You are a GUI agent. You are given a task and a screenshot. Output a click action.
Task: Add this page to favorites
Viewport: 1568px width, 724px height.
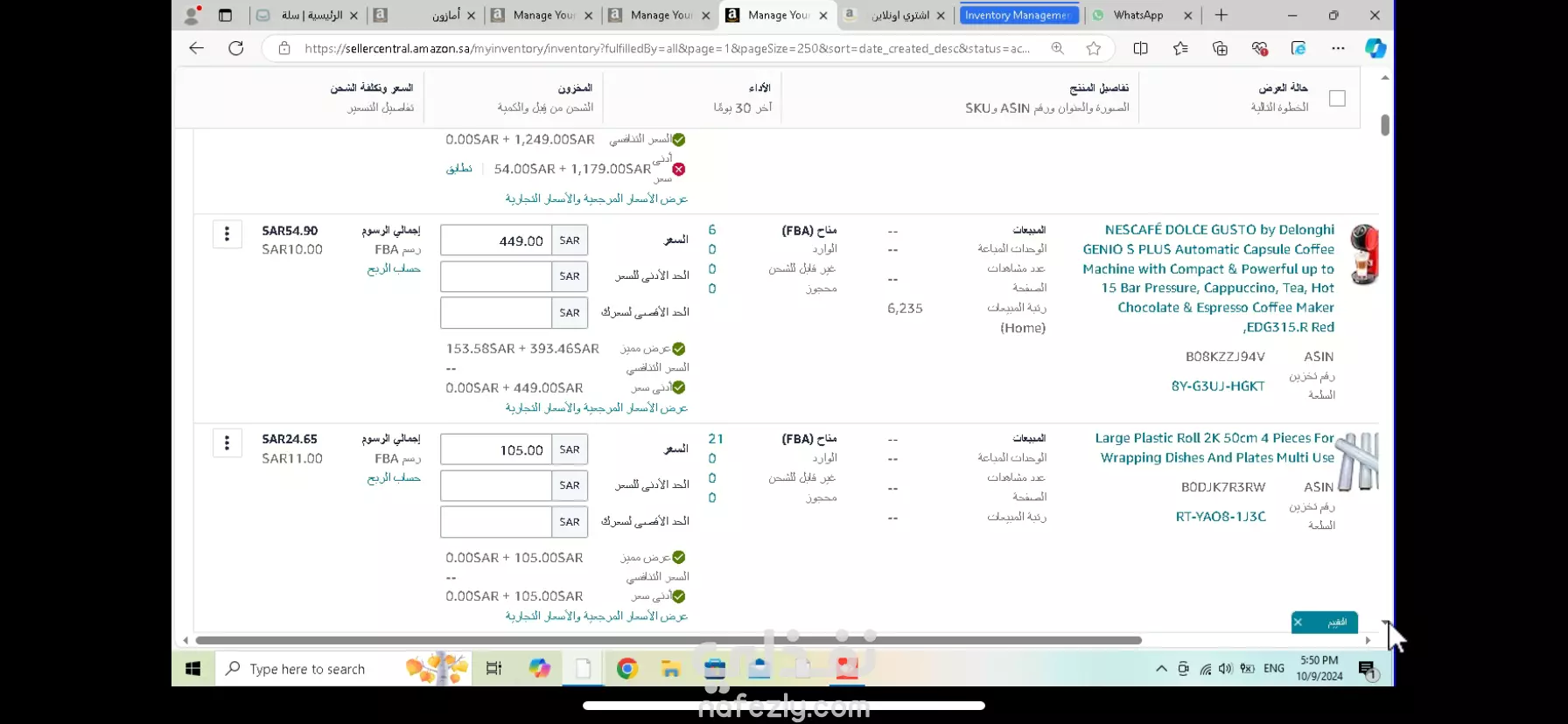tap(1094, 48)
